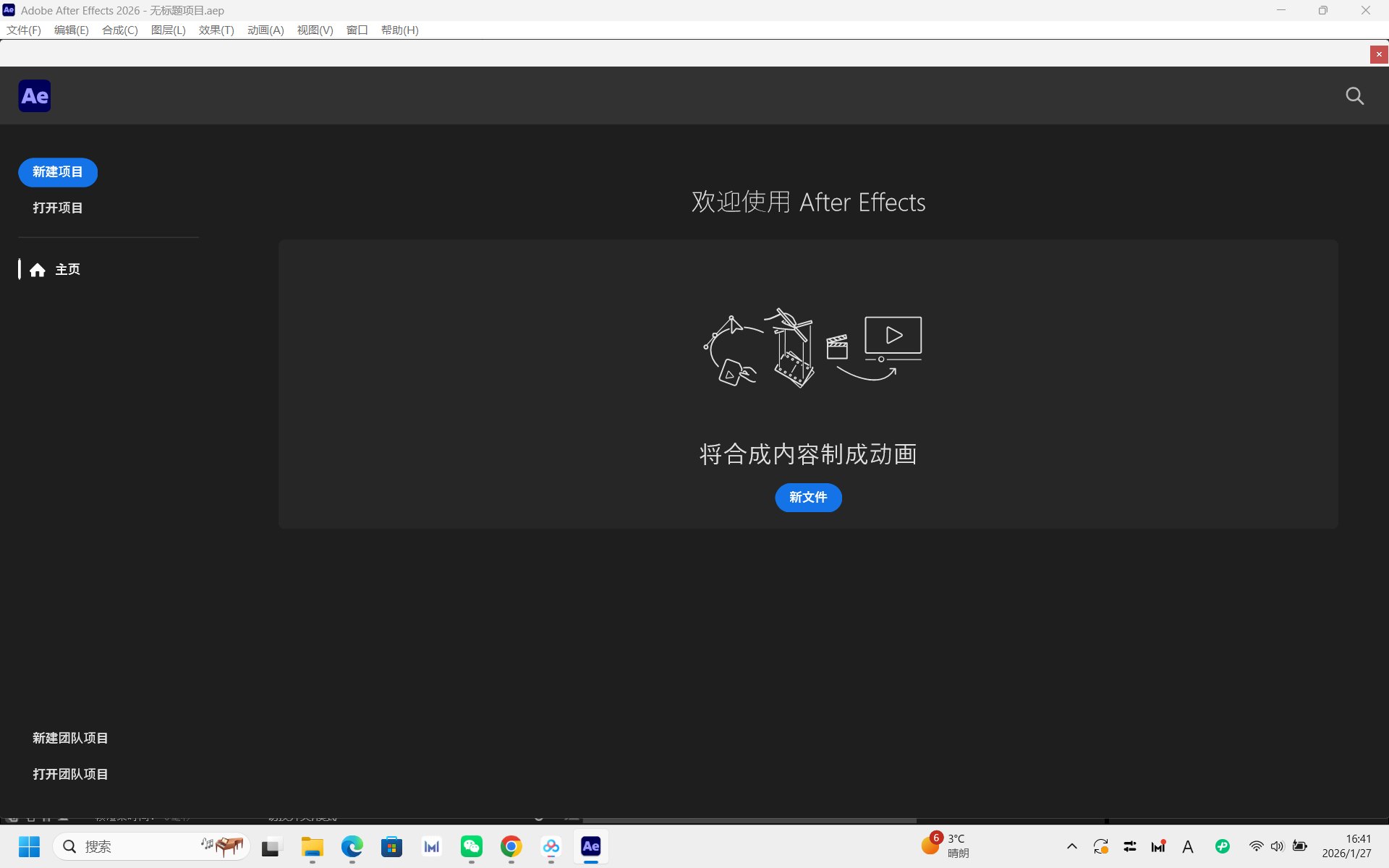Image resolution: width=1389 pixels, height=868 pixels.
Task: Close the home panel with the red X
Action: pos(1379,54)
